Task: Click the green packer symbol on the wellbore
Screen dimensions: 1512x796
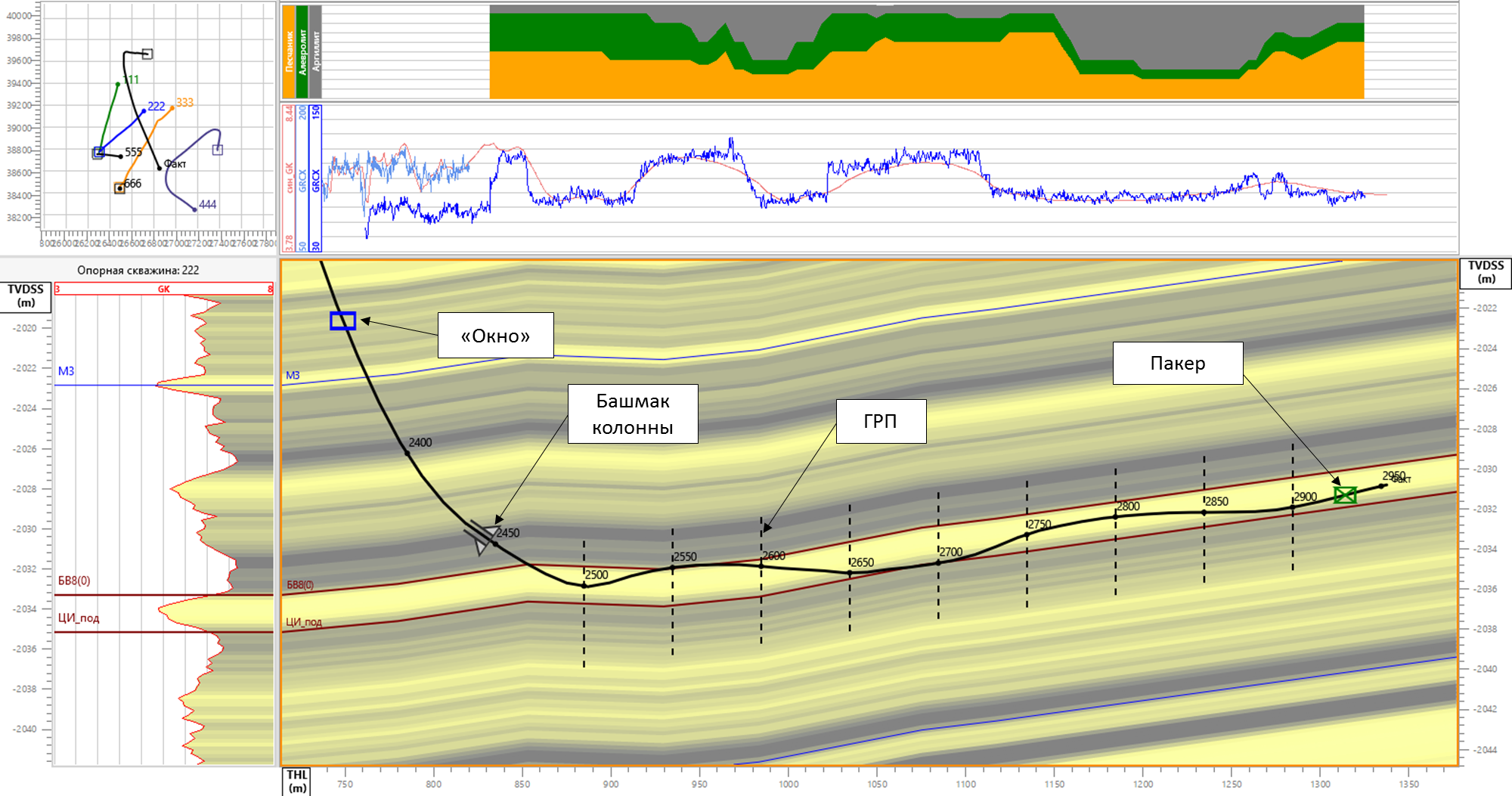Action: [1345, 495]
